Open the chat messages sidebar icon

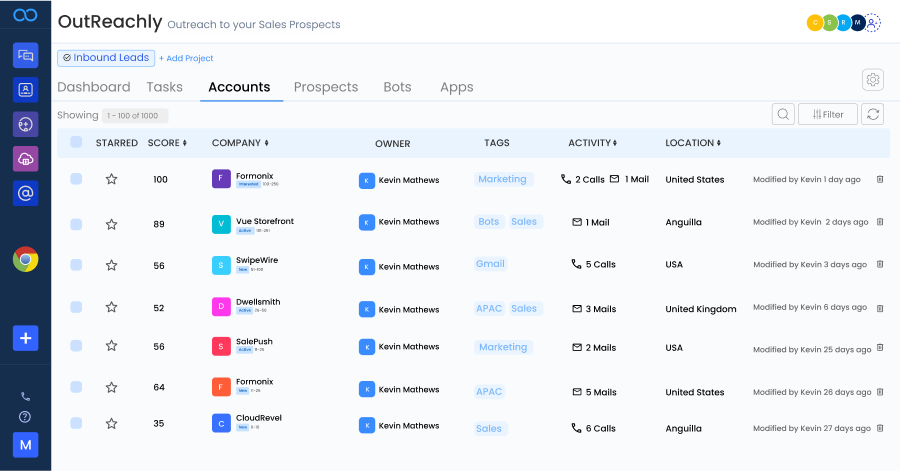pyautogui.click(x=25, y=55)
